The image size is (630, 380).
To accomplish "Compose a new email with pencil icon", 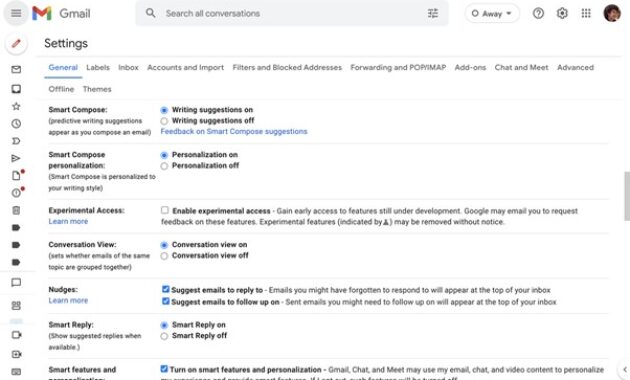I will click(16, 43).
